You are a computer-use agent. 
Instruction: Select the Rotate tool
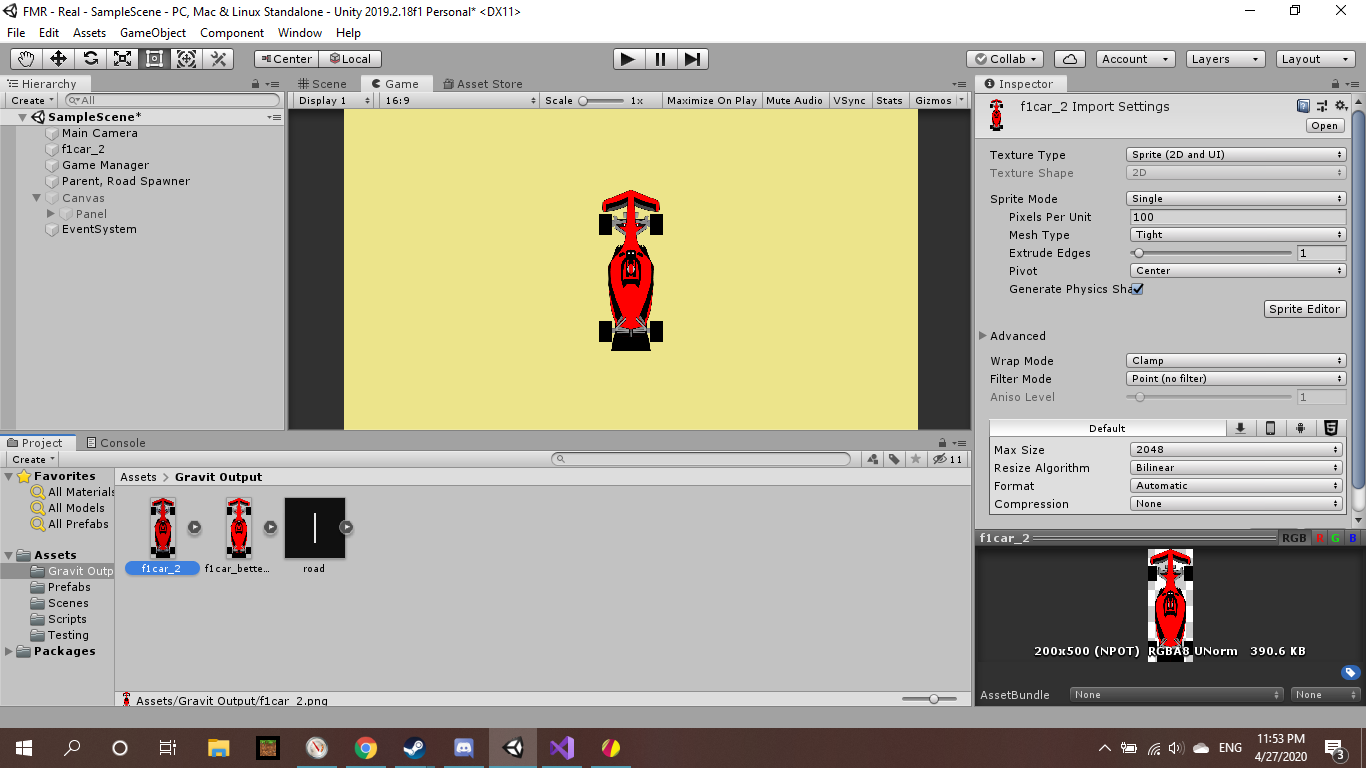[x=90, y=59]
